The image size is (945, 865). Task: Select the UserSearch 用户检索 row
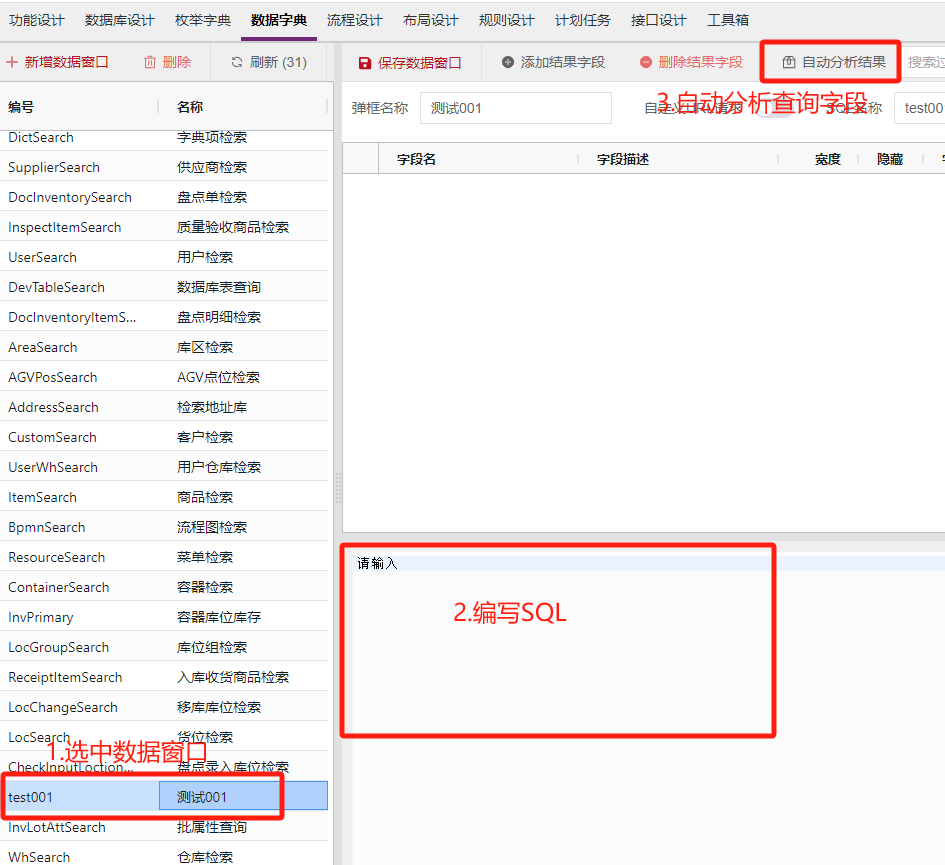pyautogui.click(x=165, y=257)
